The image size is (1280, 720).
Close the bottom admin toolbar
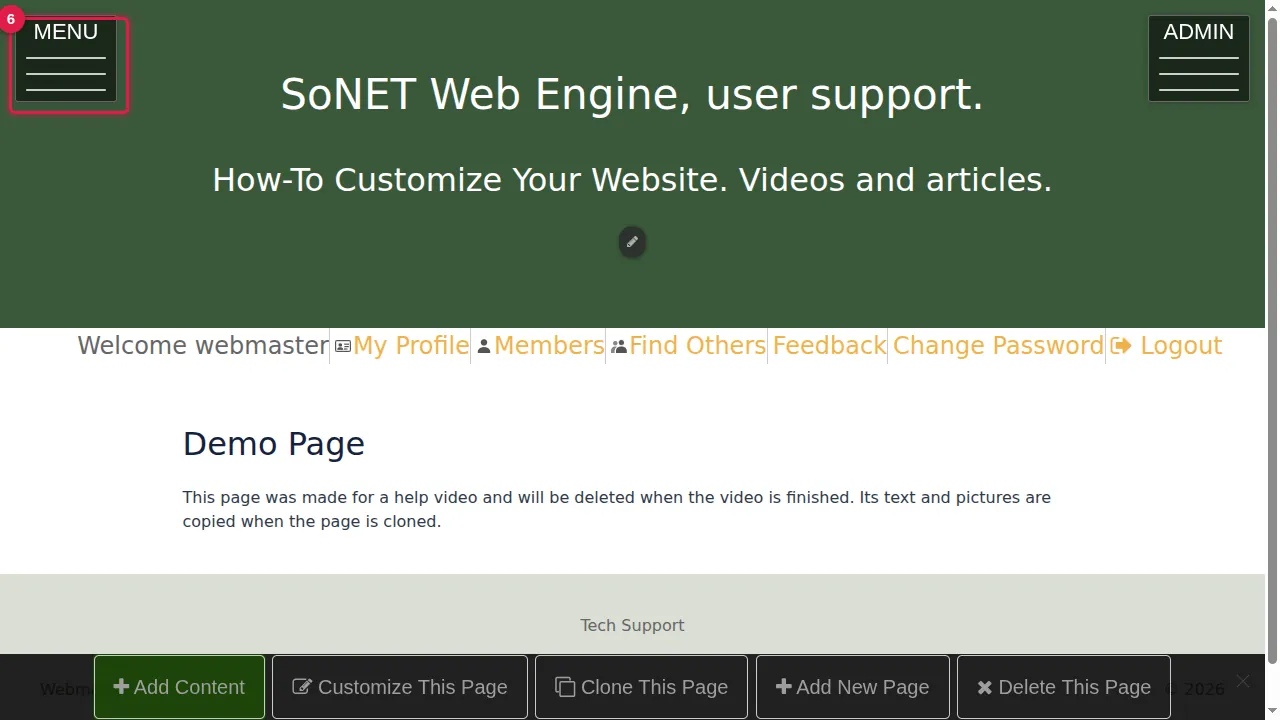tap(1242, 681)
